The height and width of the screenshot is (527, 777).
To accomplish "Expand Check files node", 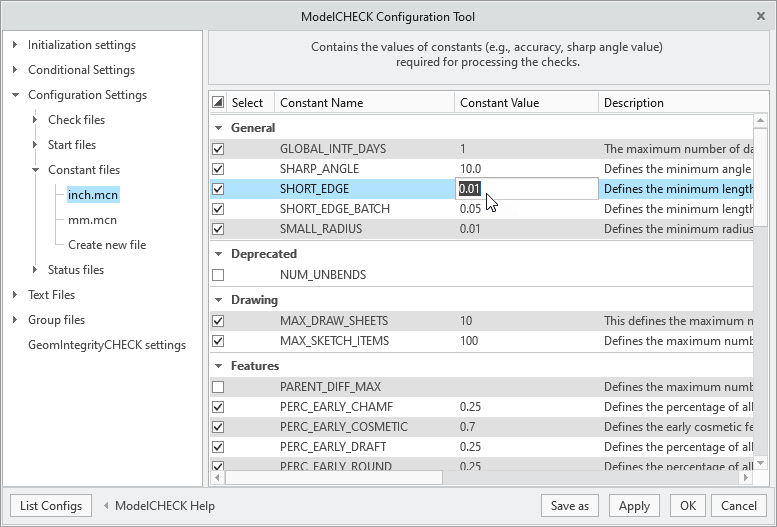I will click(35, 119).
